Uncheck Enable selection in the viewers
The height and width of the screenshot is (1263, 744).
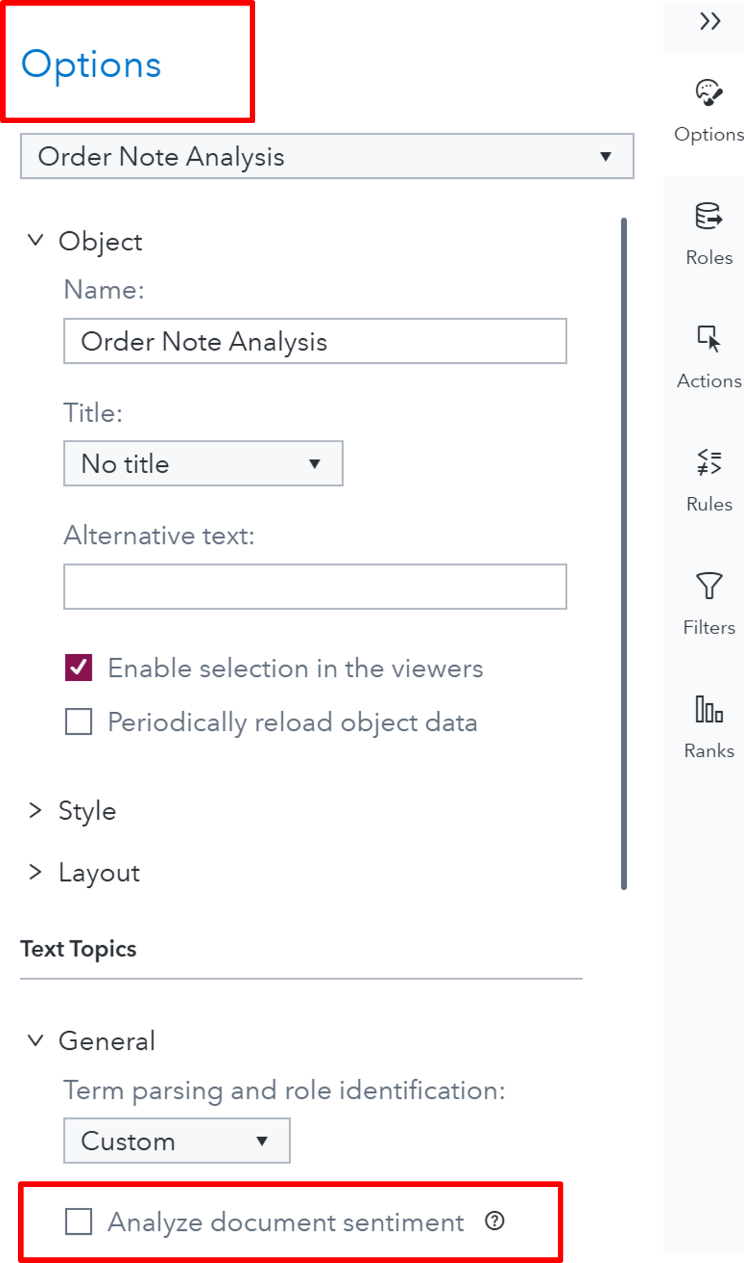coord(78,667)
